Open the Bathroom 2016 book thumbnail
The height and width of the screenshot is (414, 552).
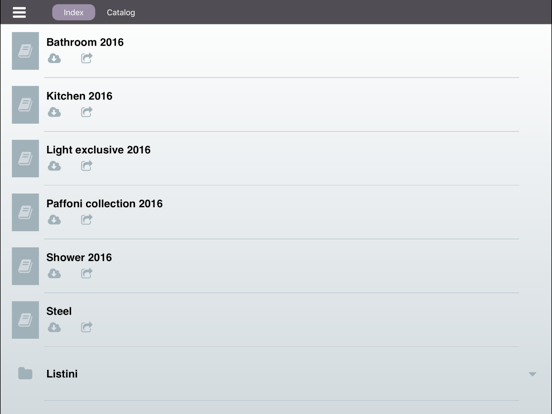tap(25, 51)
